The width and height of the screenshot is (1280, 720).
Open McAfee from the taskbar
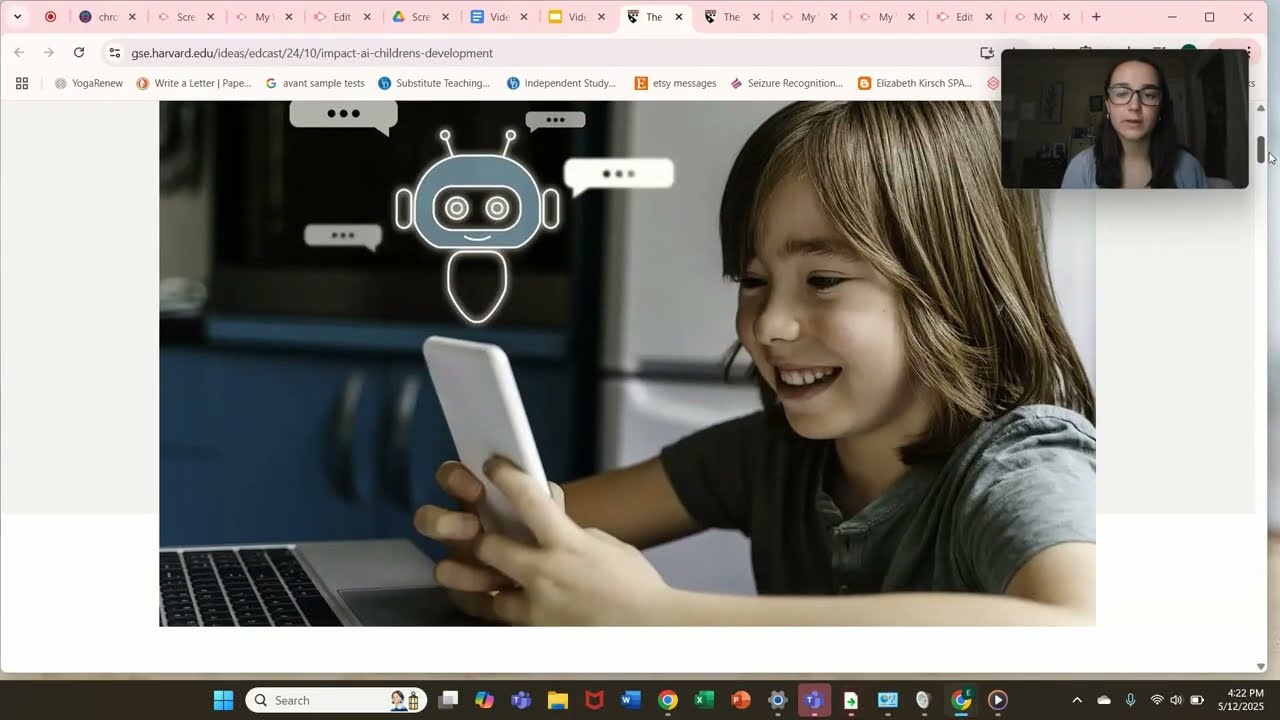coord(594,700)
